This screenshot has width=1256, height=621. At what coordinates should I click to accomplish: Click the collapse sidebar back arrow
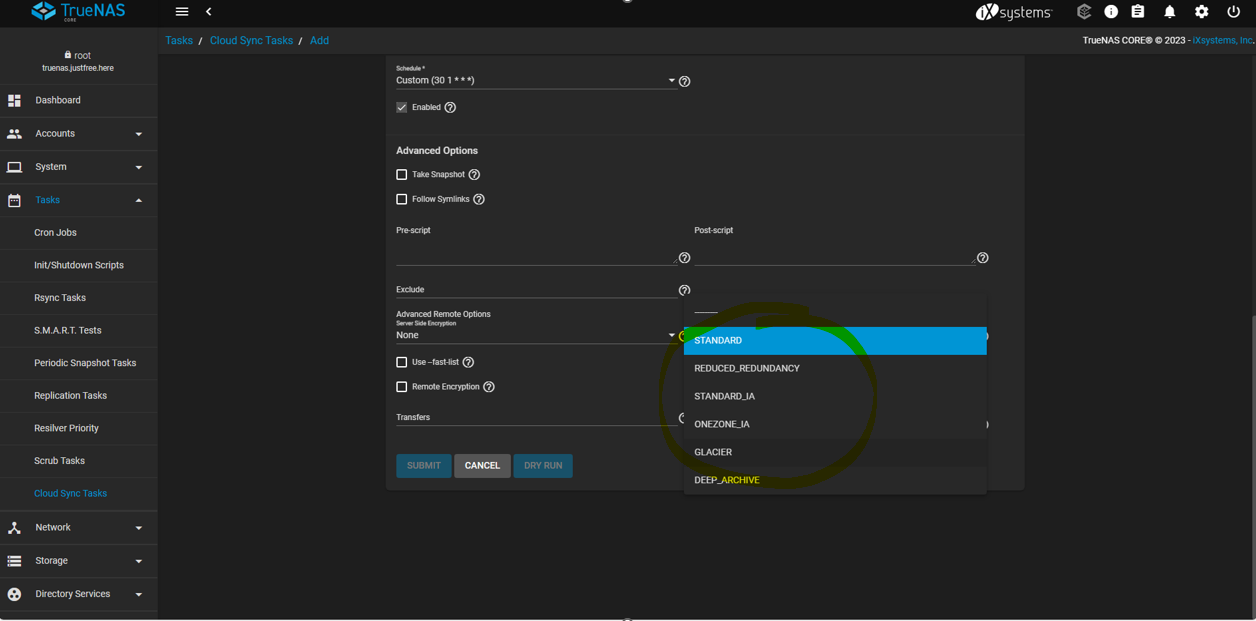pyautogui.click(x=209, y=12)
